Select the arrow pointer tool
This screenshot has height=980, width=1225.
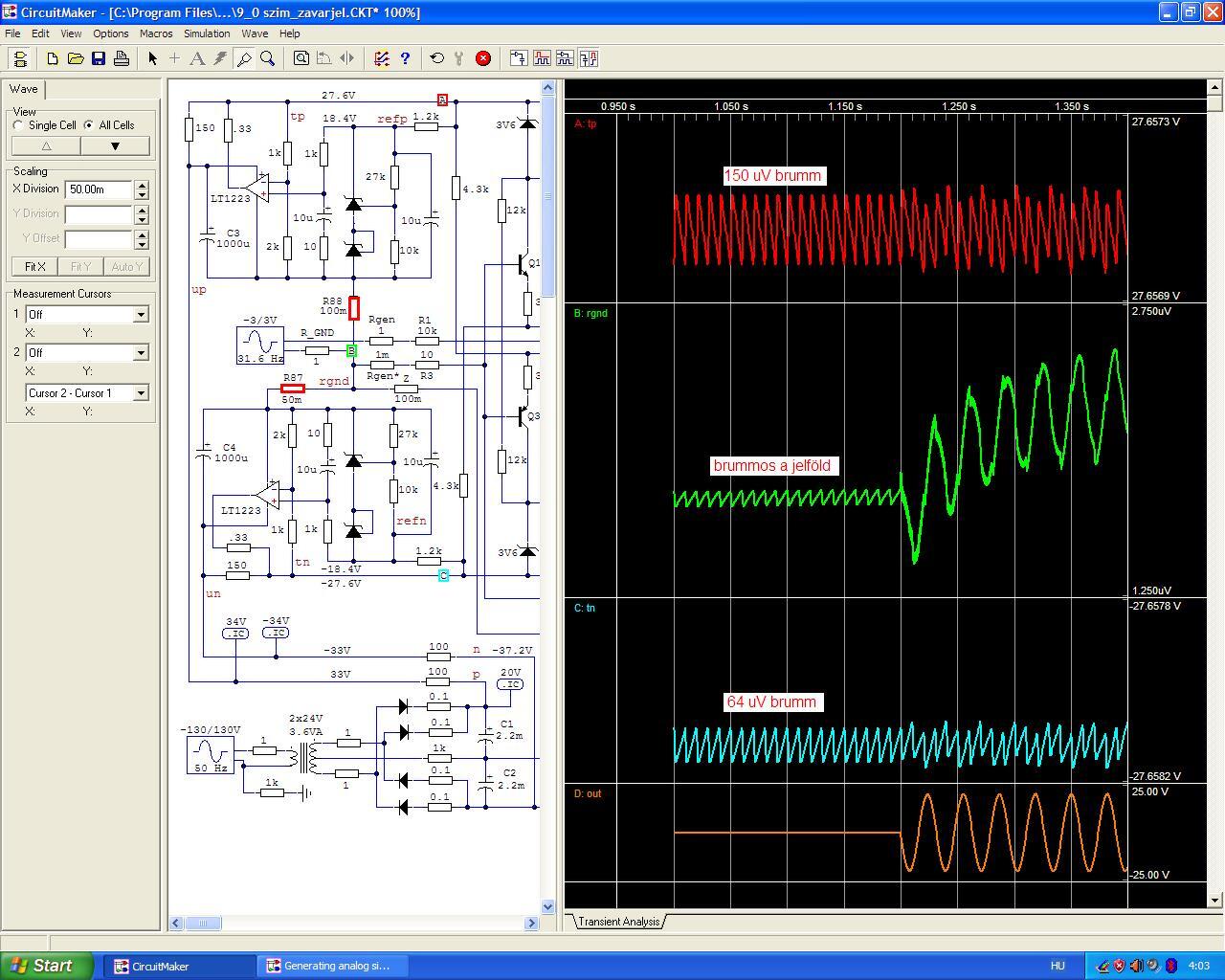pyautogui.click(x=152, y=58)
